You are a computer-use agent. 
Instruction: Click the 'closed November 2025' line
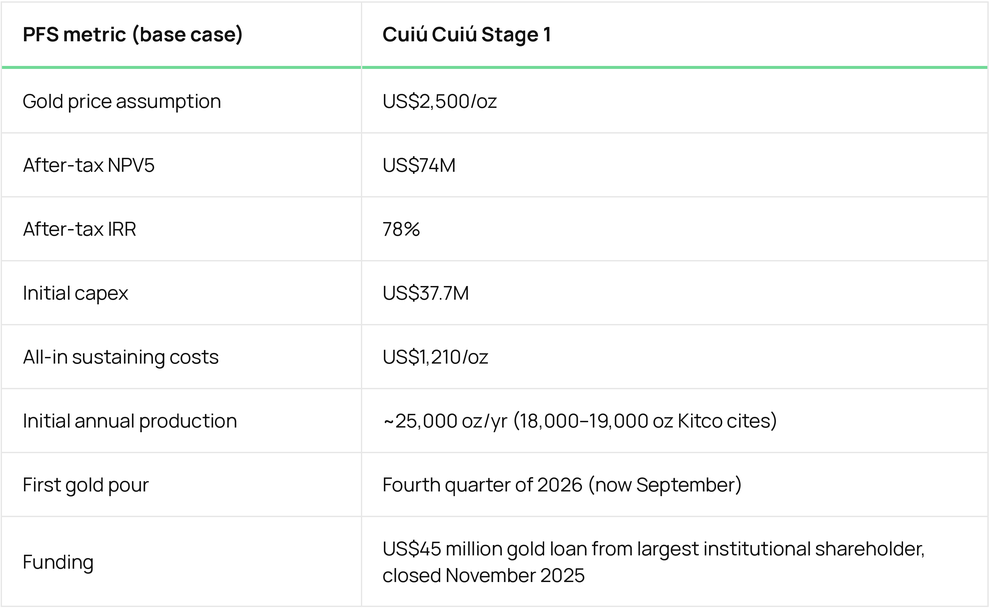point(483,575)
